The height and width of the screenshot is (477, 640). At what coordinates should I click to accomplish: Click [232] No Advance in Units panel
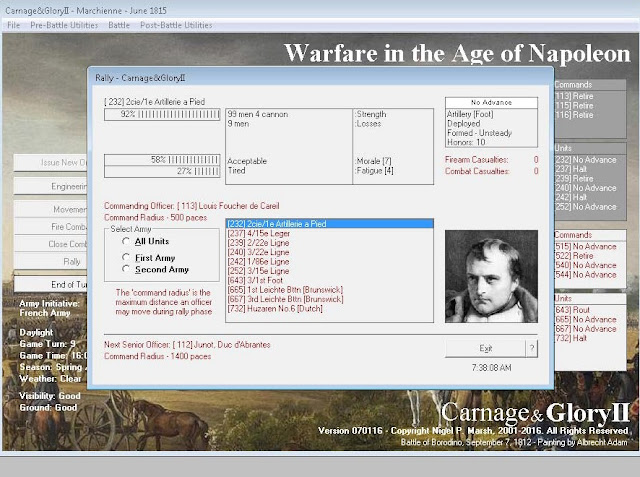(x=586, y=160)
